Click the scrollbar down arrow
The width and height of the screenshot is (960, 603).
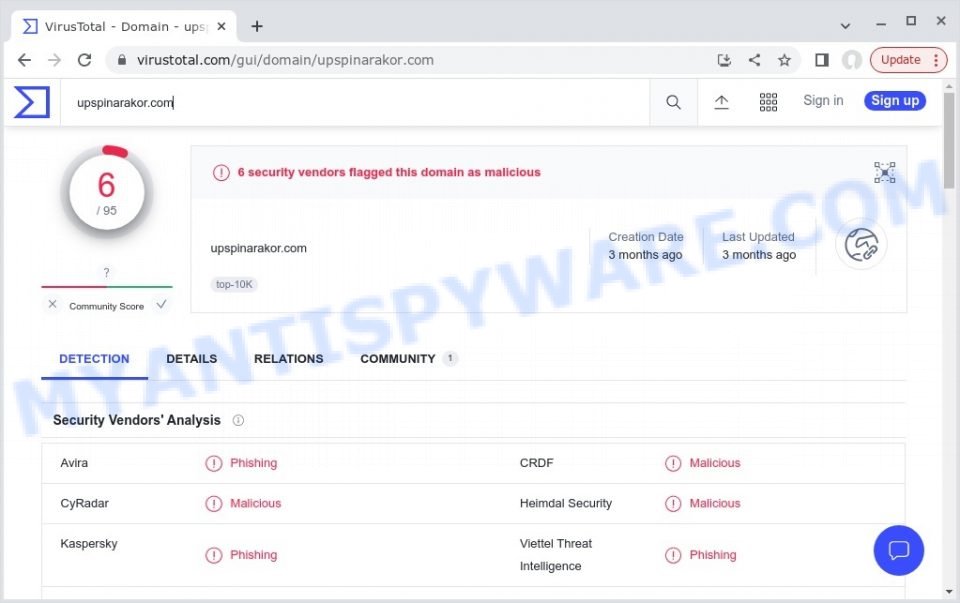point(949,592)
